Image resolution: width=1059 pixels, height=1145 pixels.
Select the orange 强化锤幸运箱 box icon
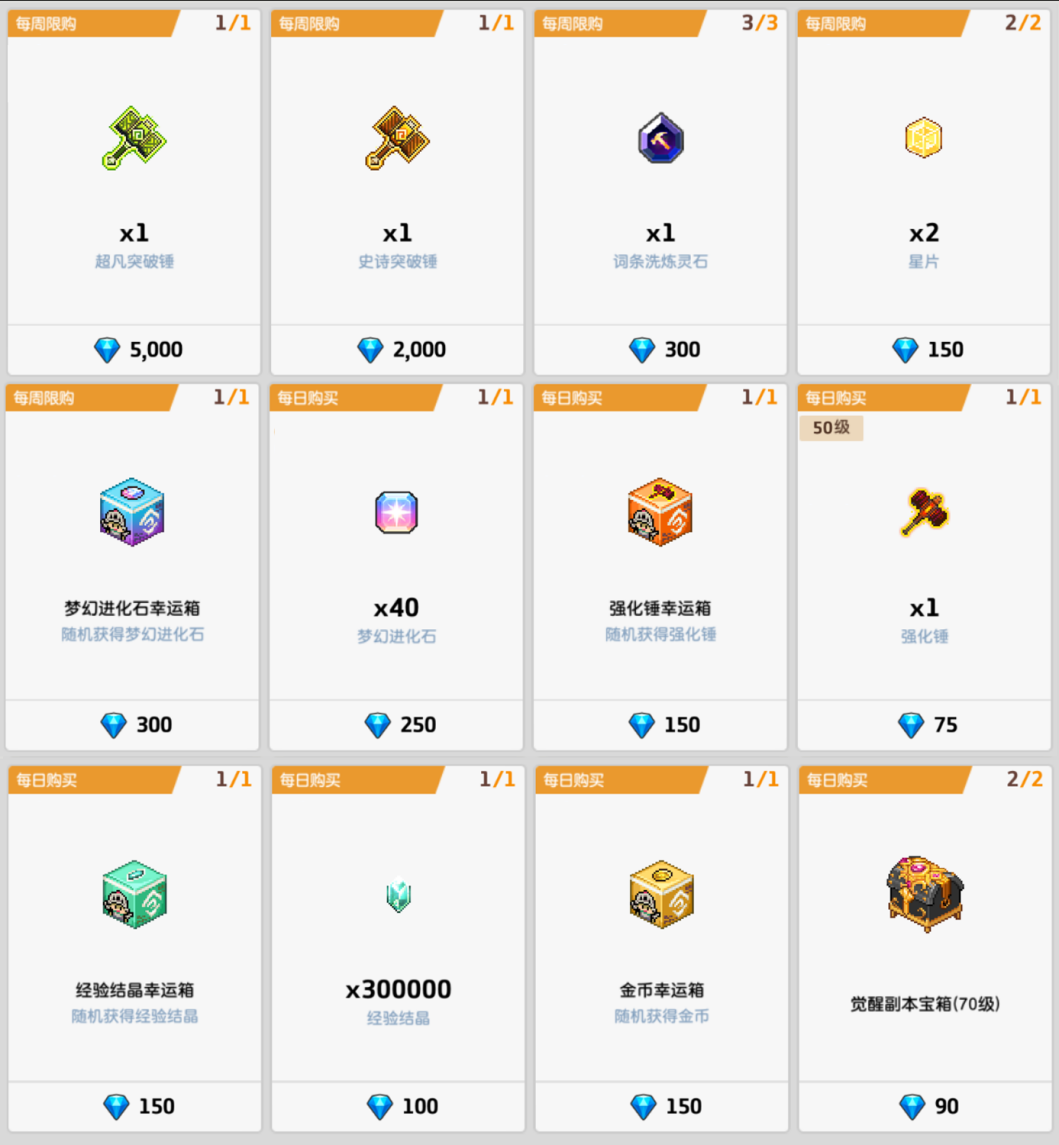pyautogui.click(x=660, y=513)
